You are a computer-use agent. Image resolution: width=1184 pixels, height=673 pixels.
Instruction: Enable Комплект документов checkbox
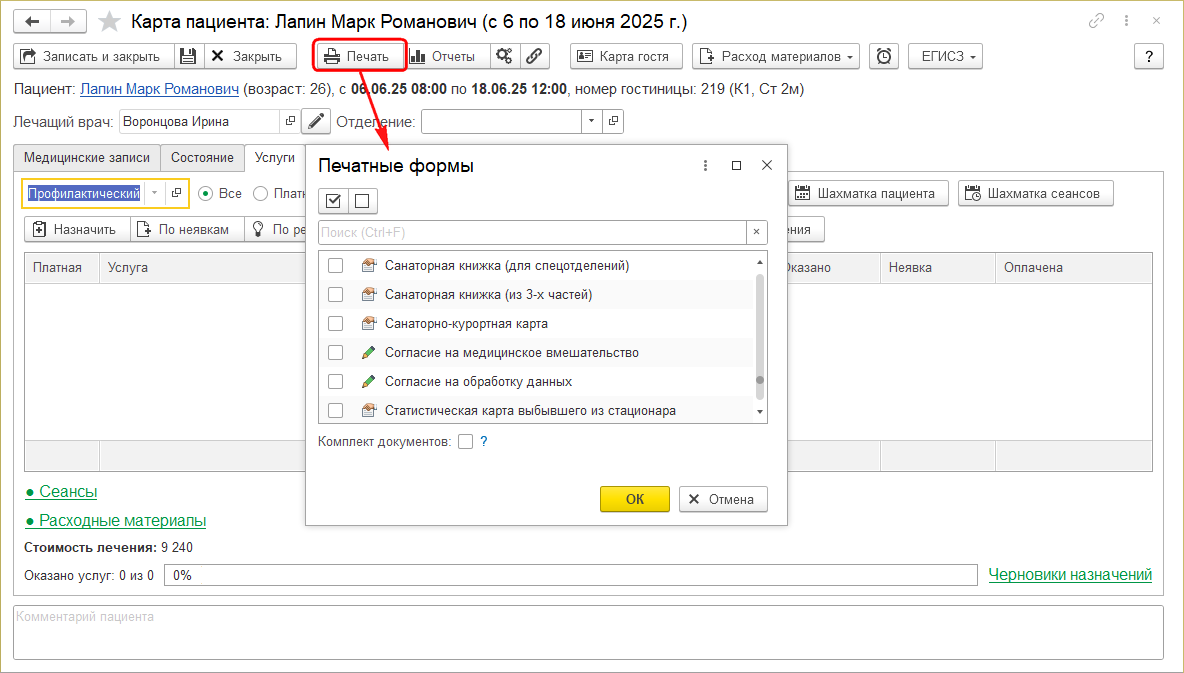click(x=465, y=441)
